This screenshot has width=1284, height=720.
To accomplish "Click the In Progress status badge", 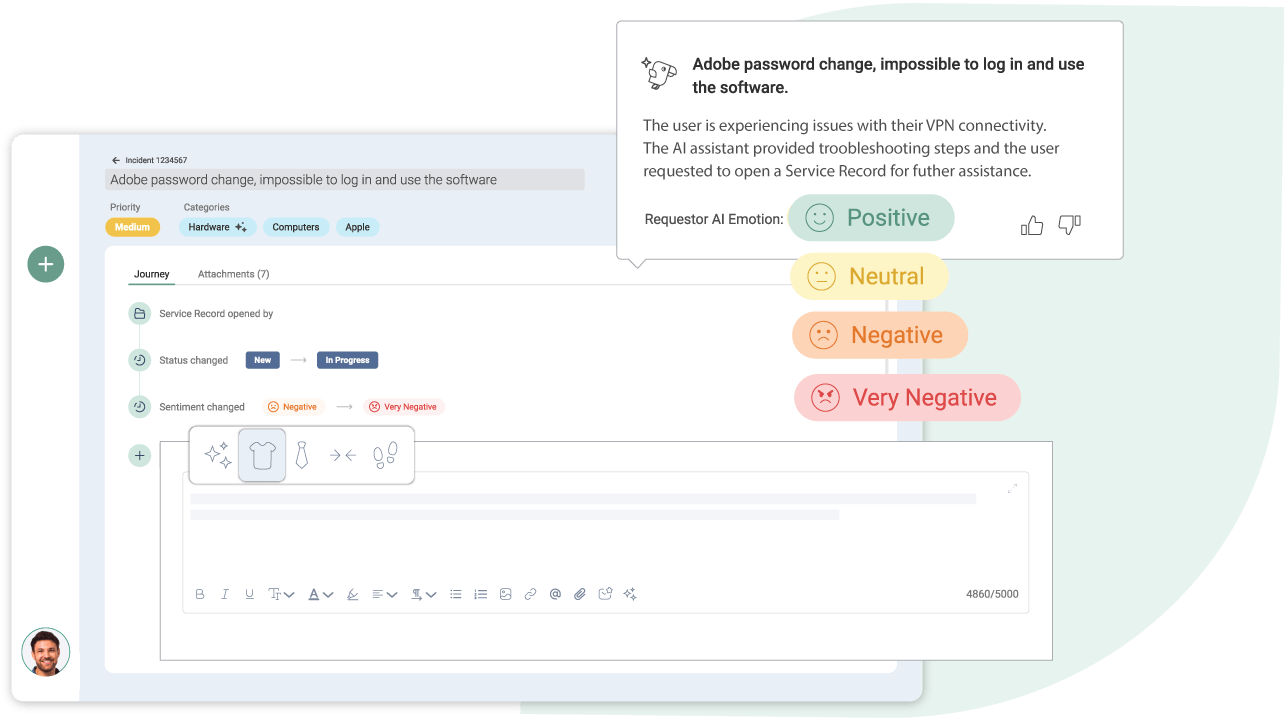I will click(347, 360).
